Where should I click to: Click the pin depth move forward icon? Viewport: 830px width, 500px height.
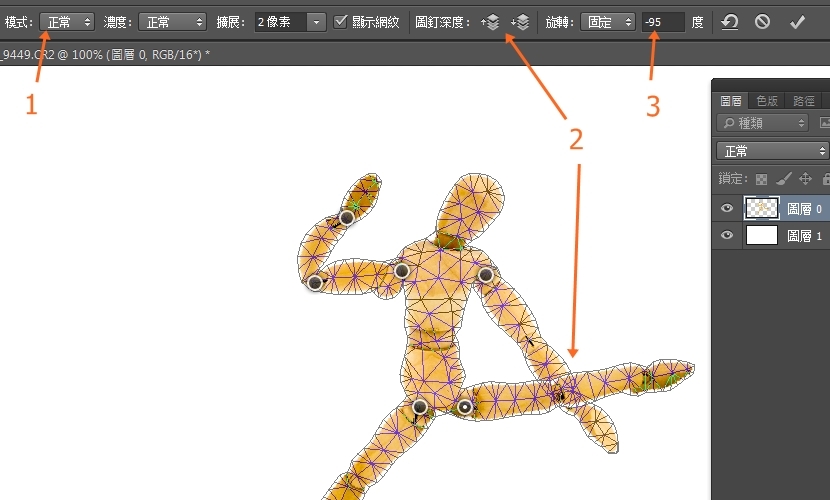[x=490, y=22]
